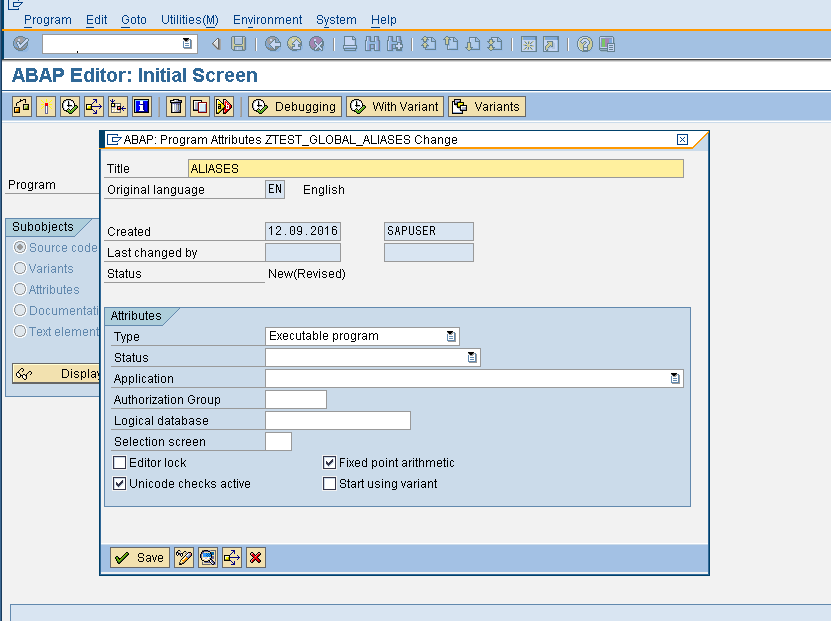Open the Utilities(M) menu
Viewport: 831px width, 621px height.
pos(189,19)
